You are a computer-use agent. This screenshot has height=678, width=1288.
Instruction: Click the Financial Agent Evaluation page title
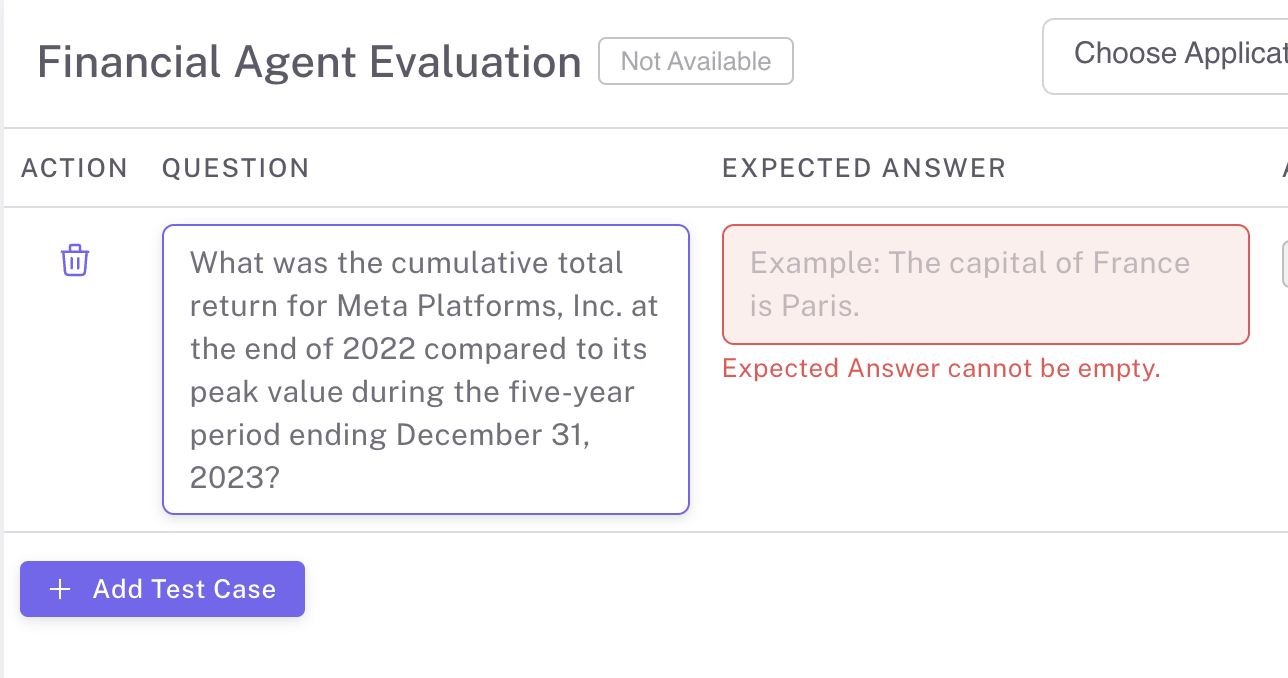coord(309,62)
